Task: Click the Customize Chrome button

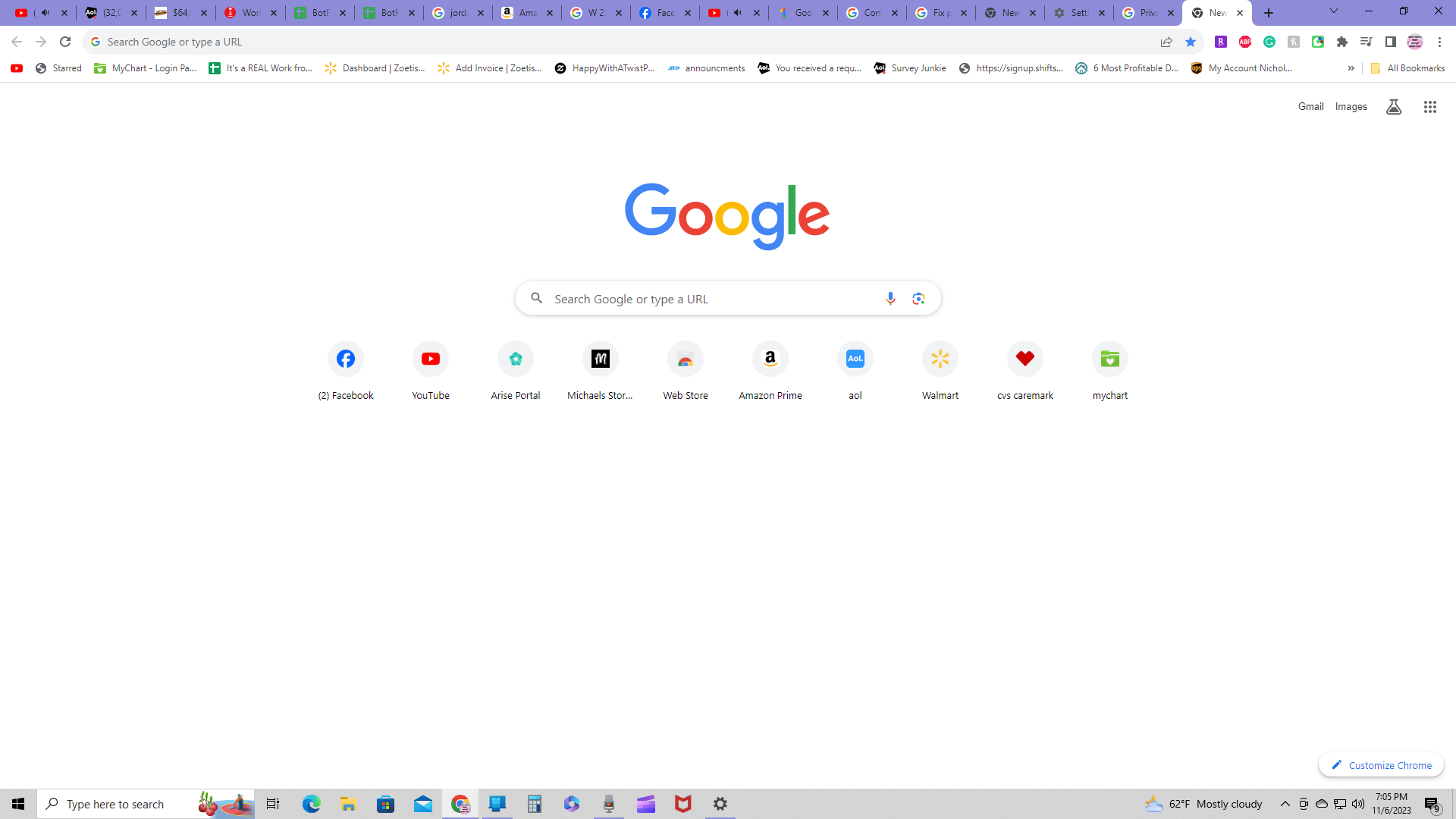Action: click(1381, 765)
